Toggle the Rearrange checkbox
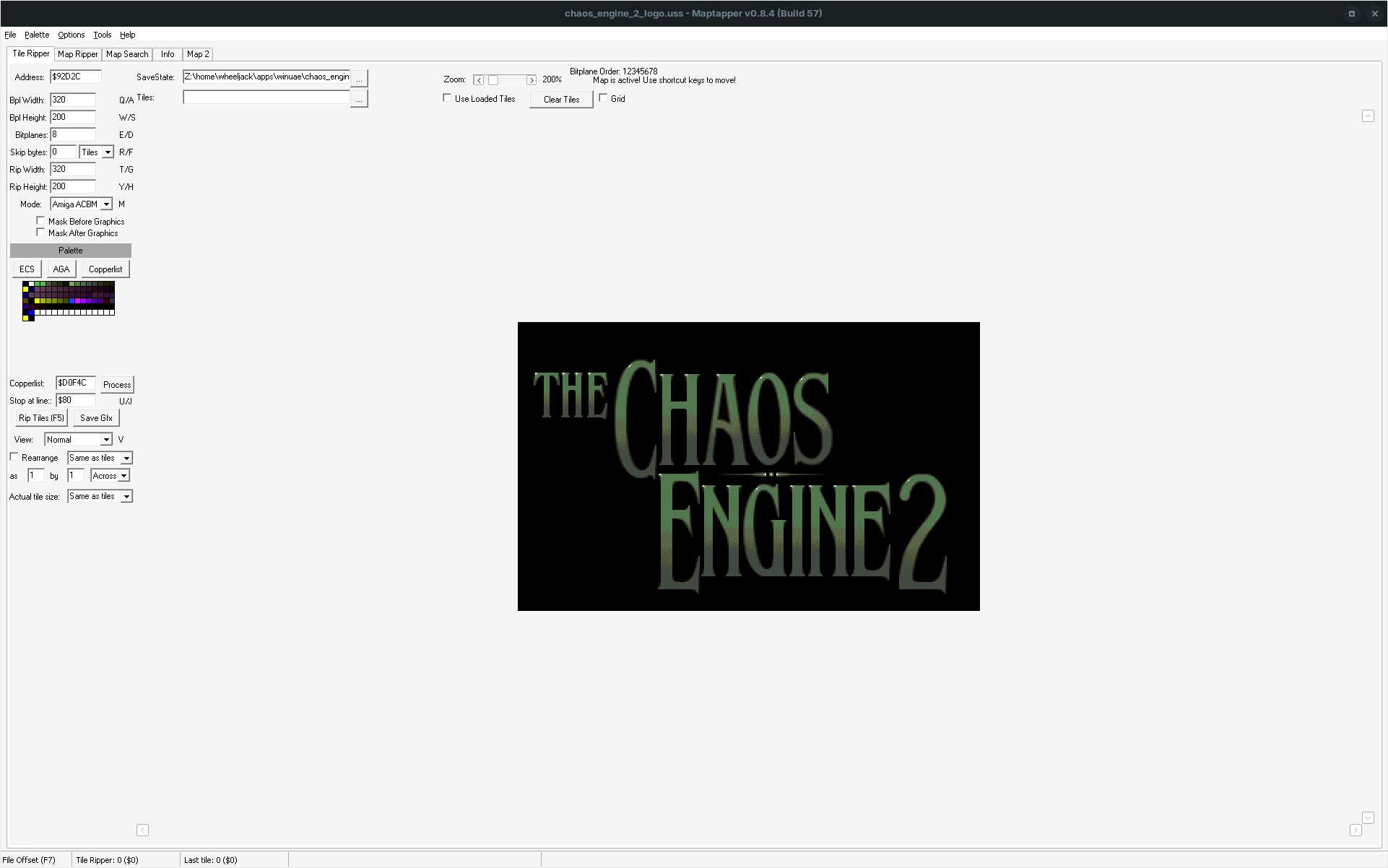1388x868 pixels. point(14,456)
